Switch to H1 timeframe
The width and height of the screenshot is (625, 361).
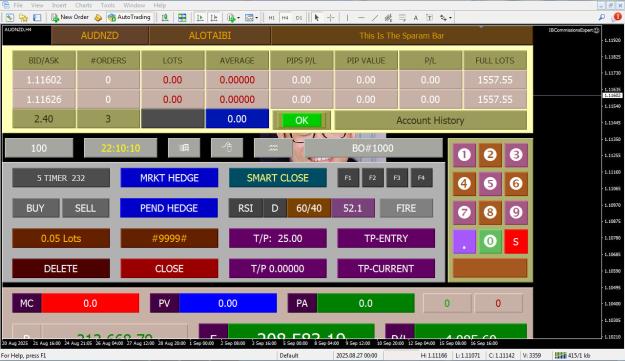(271, 18)
